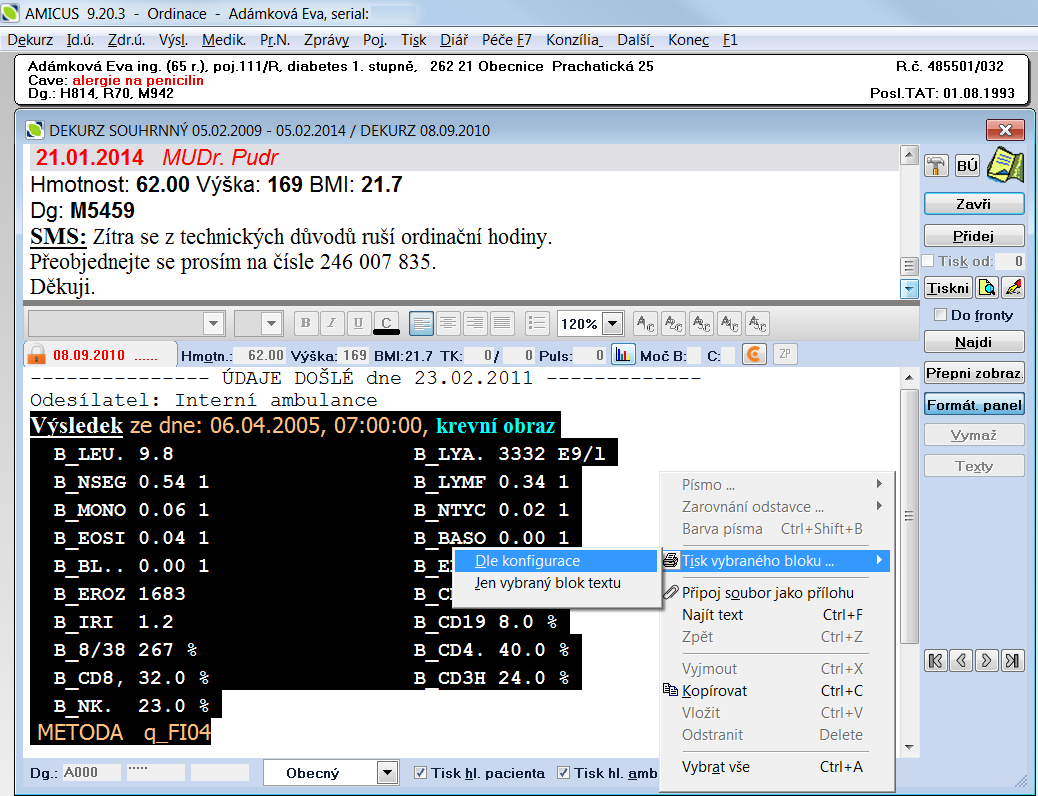Click the print preview magnifier icon
The height and width of the screenshot is (796, 1038).
(987, 287)
